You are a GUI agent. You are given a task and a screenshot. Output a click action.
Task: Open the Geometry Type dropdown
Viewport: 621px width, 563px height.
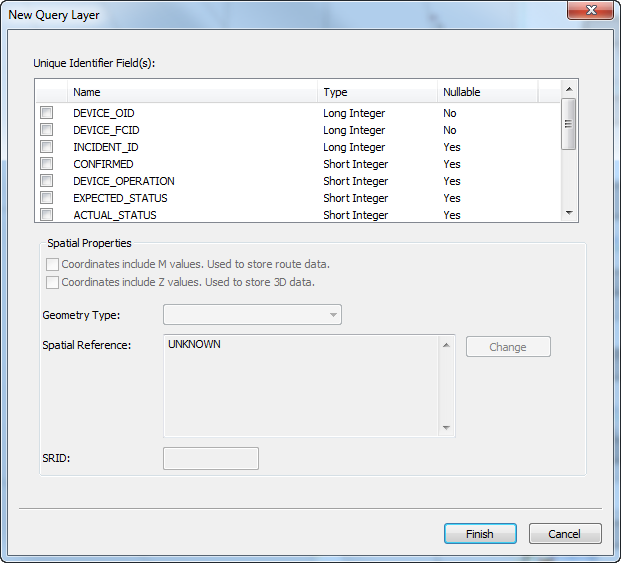252,315
